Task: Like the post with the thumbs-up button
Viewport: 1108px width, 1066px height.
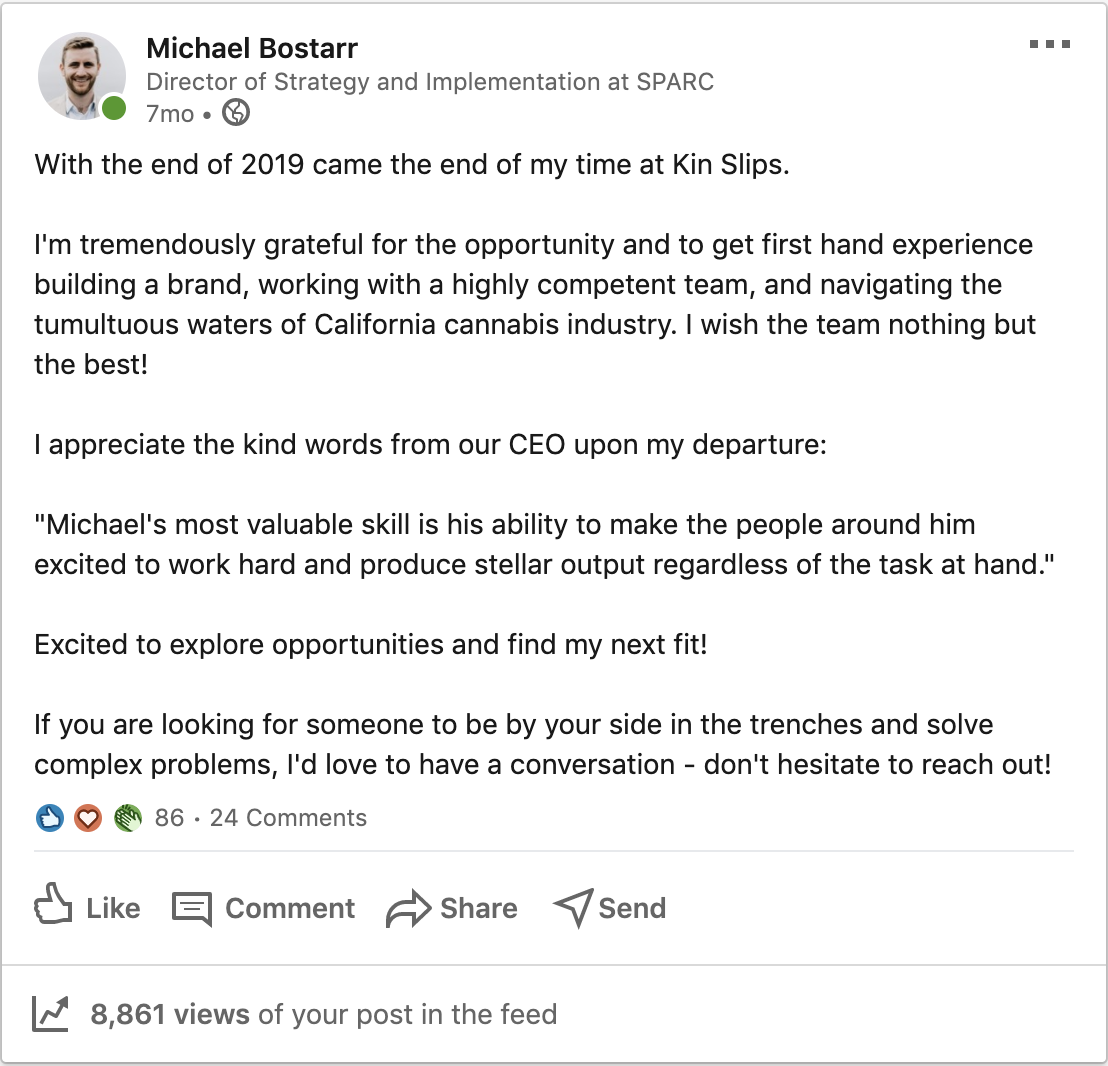Action: pyautogui.click(x=87, y=908)
